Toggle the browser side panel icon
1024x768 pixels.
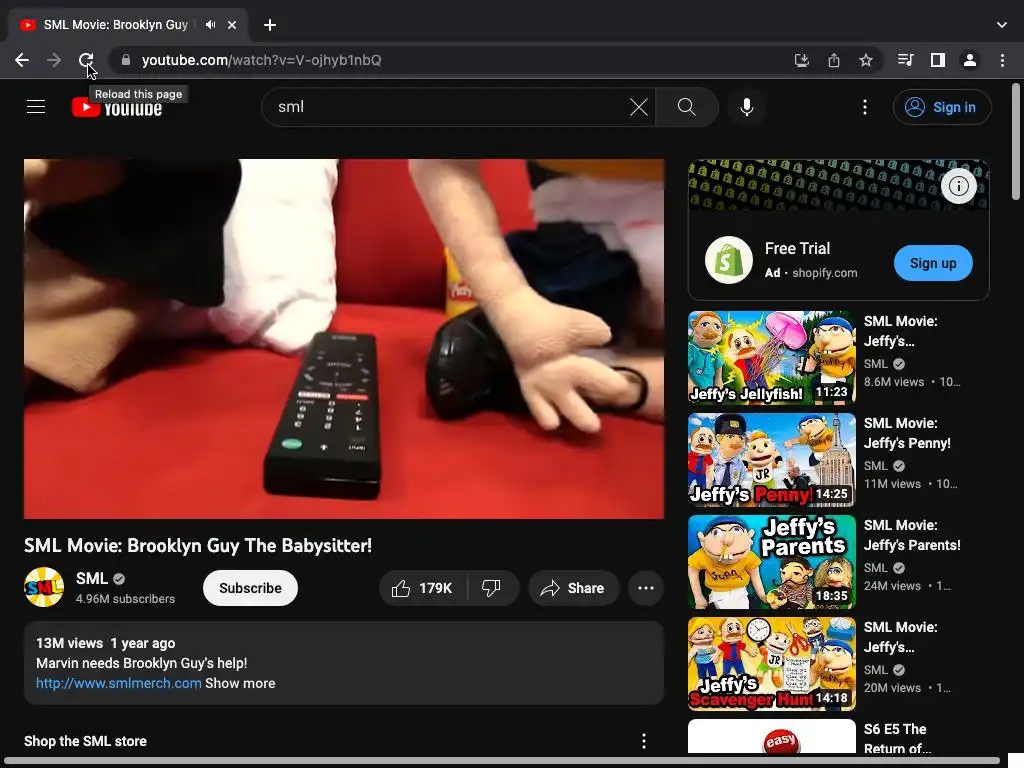[938, 60]
